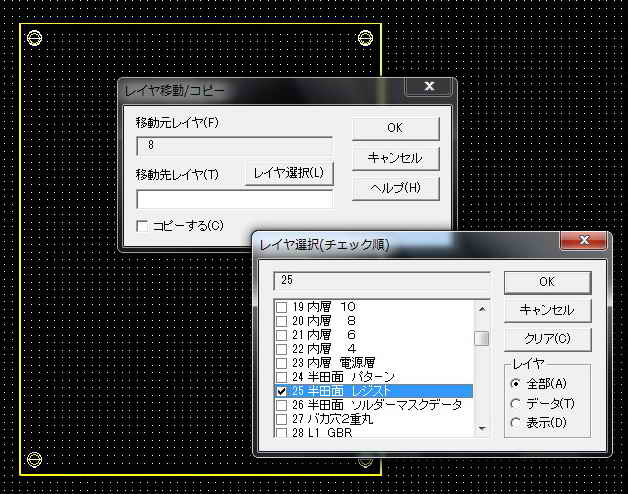
Task: Click the layer list scrollbar thumb
Action: 482,338
